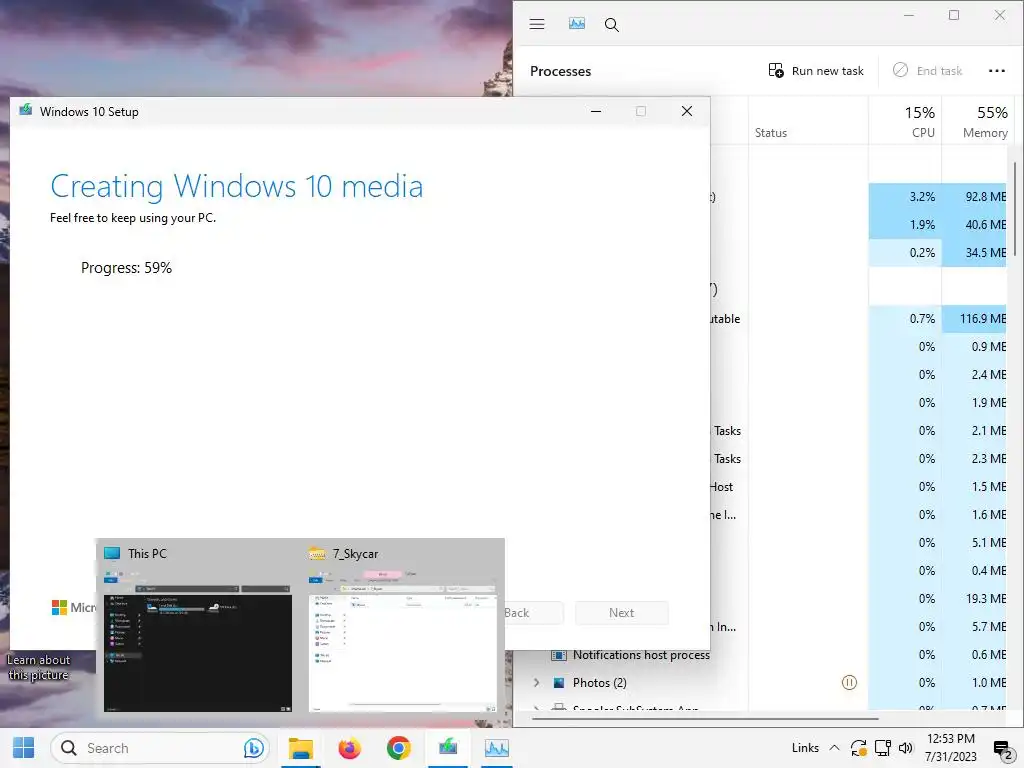Open the more options ellipsis menu
Viewport: 1024px width, 768px height.
[x=997, y=71]
